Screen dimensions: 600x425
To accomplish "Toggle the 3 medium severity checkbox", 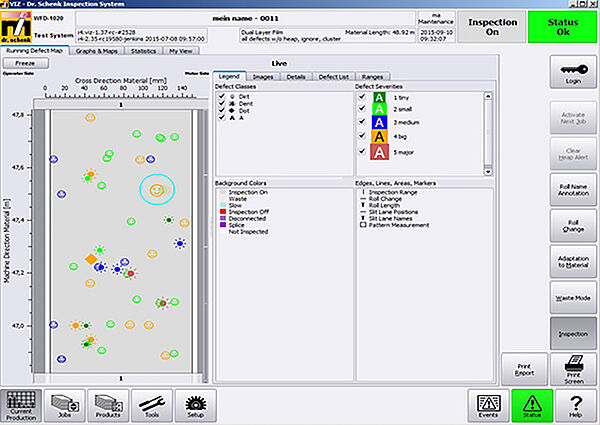I will [362, 122].
